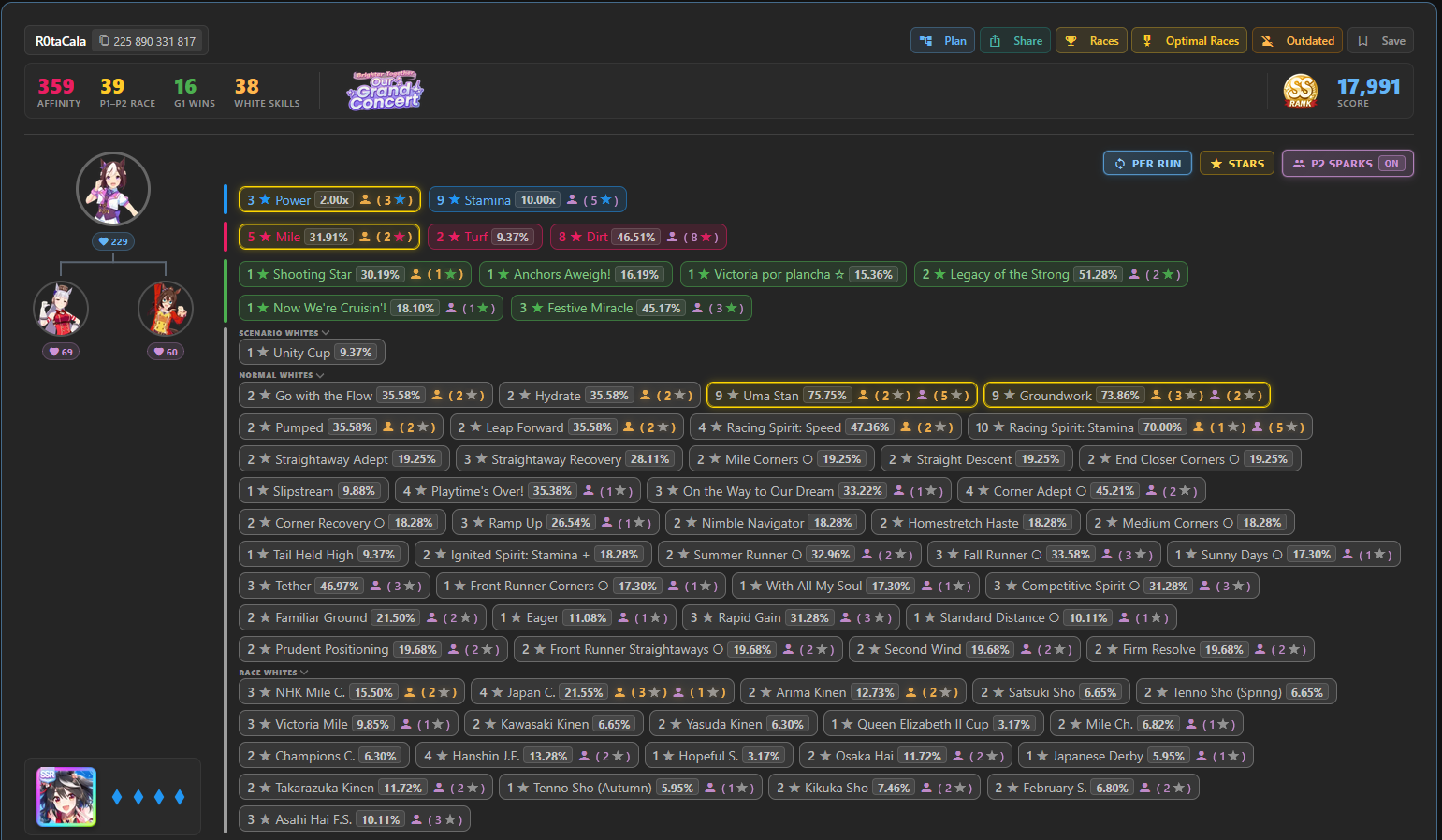Open the Plan view
Image resolution: width=1442 pixels, height=840 pixels.
943,41
